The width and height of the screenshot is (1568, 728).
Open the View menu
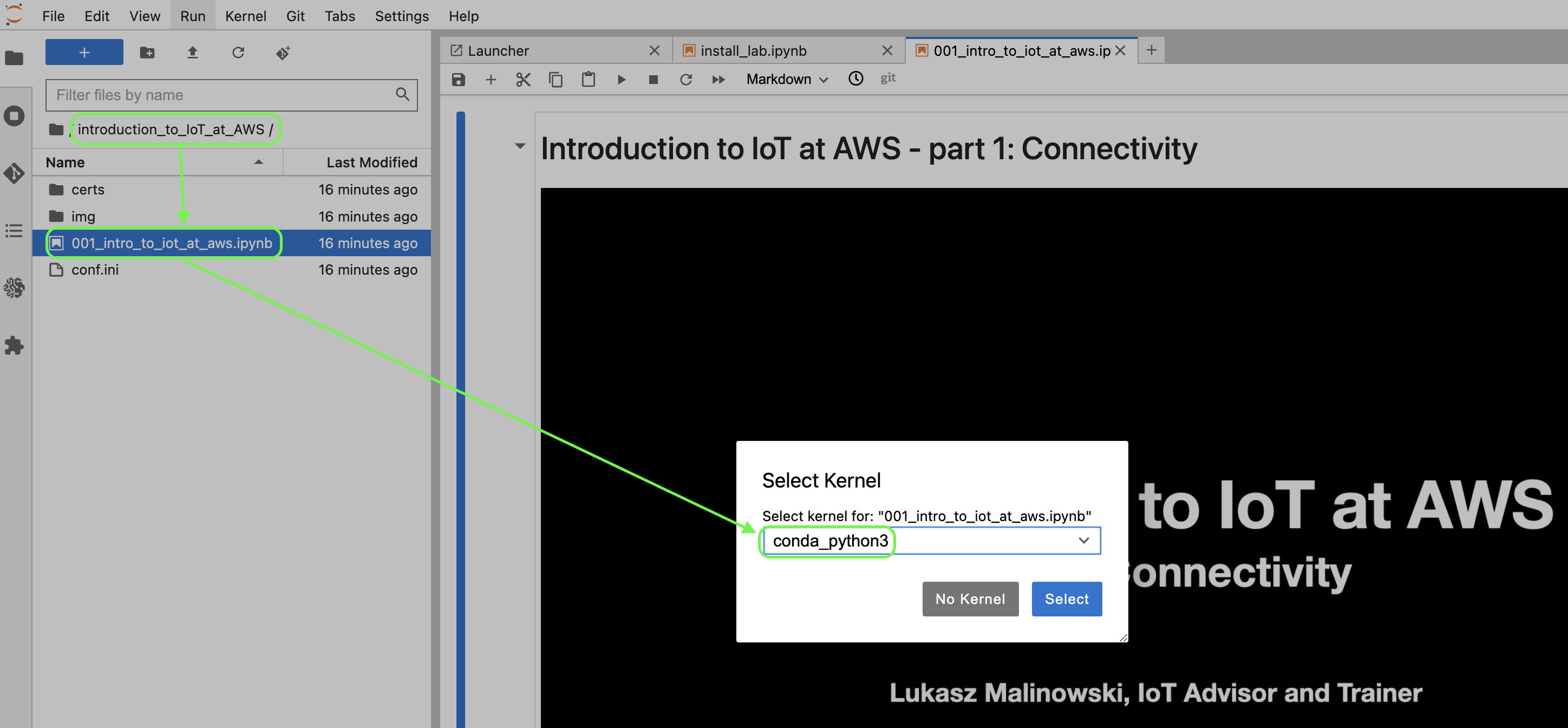[144, 16]
